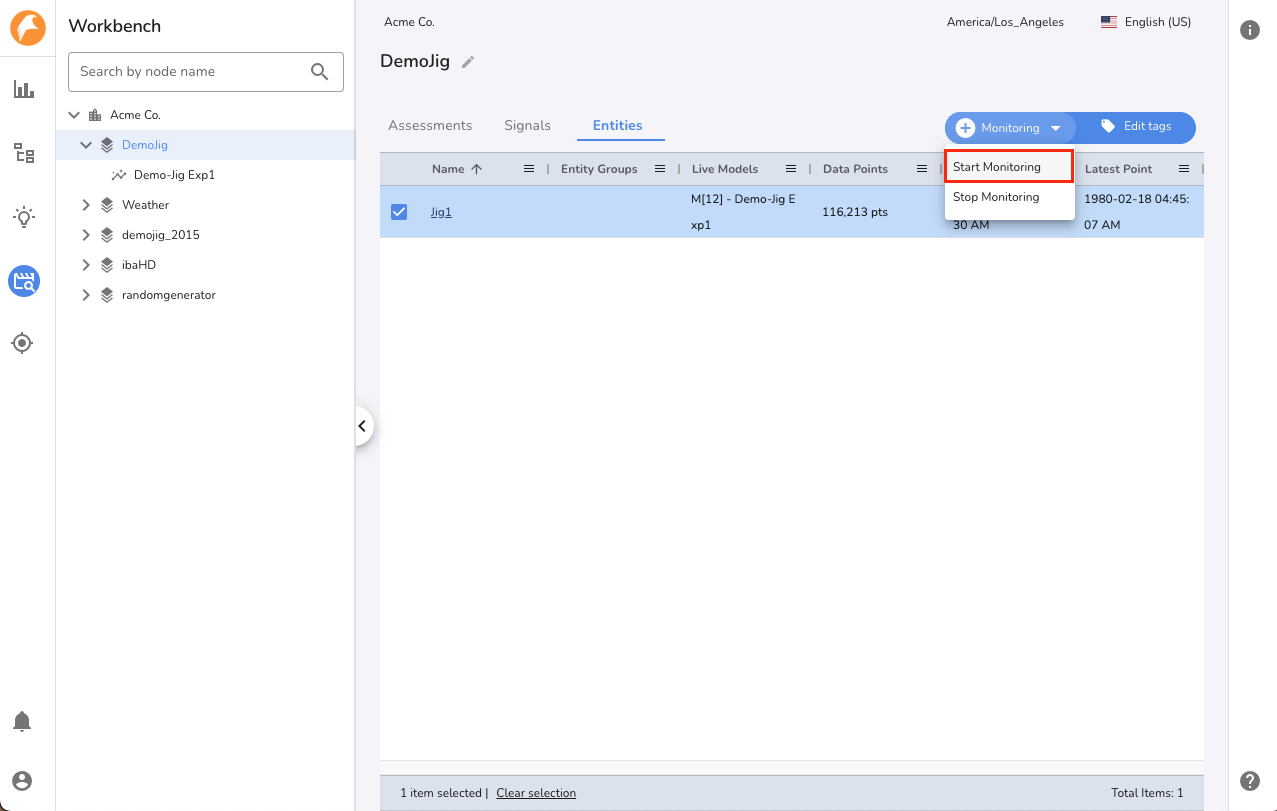Click the US flag language icon
1277x811 pixels.
(1109, 22)
